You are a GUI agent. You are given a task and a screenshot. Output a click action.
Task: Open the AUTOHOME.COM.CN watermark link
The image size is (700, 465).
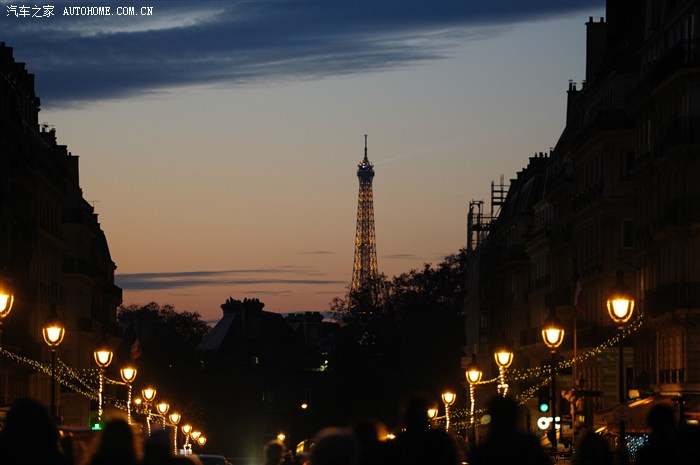(108, 11)
